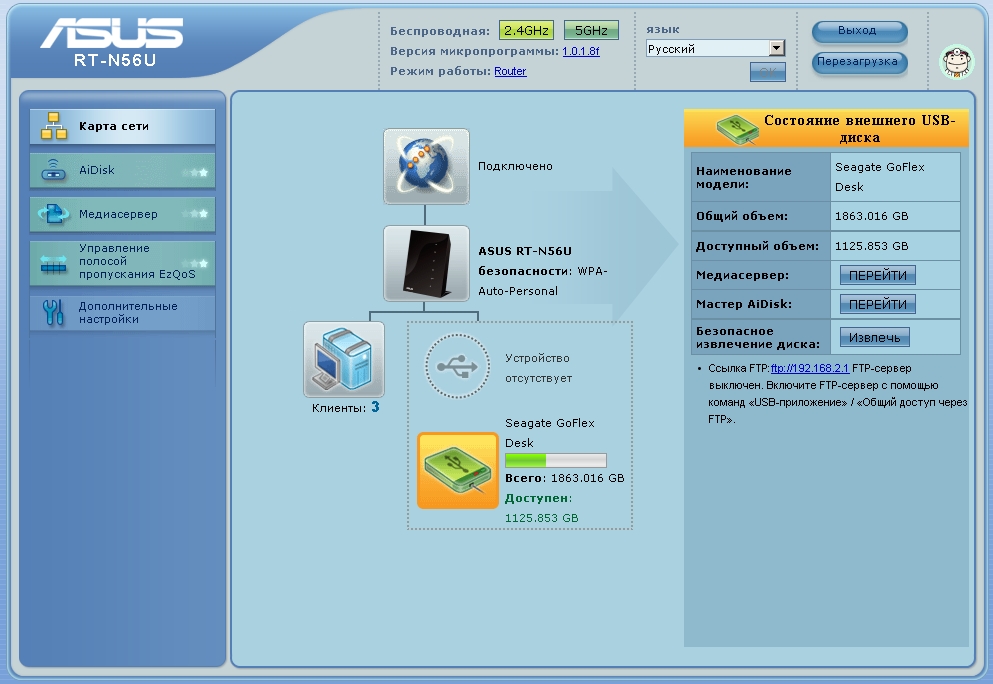Image resolution: width=993 pixels, height=684 pixels.
Task: Select the Seagate GoFlex USB disk icon
Action: pos(457,470)
